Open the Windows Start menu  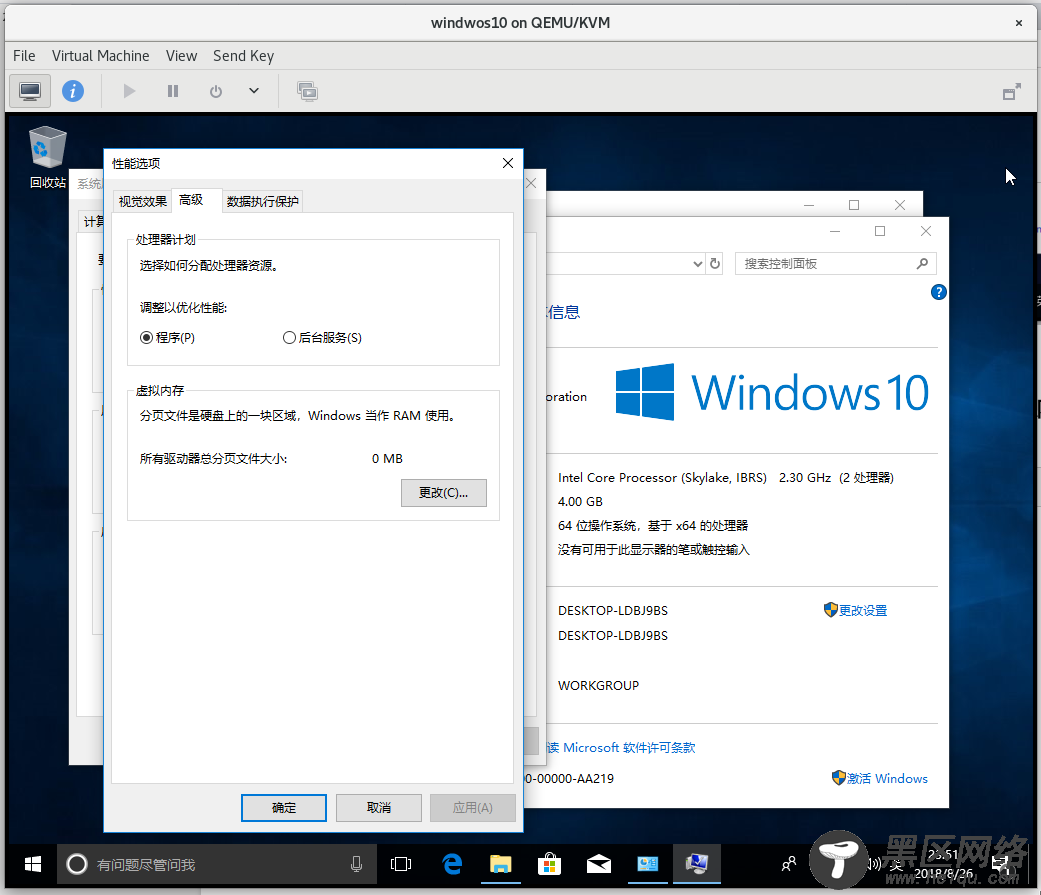[33, 864]
